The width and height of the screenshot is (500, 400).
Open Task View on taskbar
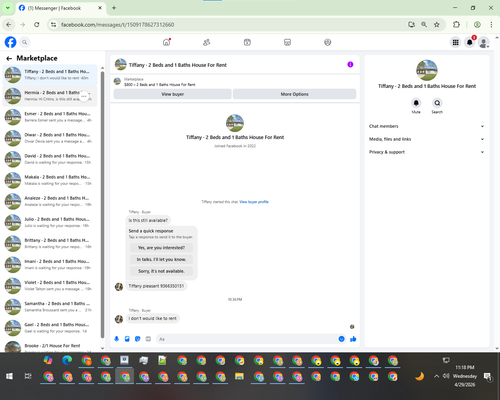pos(28,376)
